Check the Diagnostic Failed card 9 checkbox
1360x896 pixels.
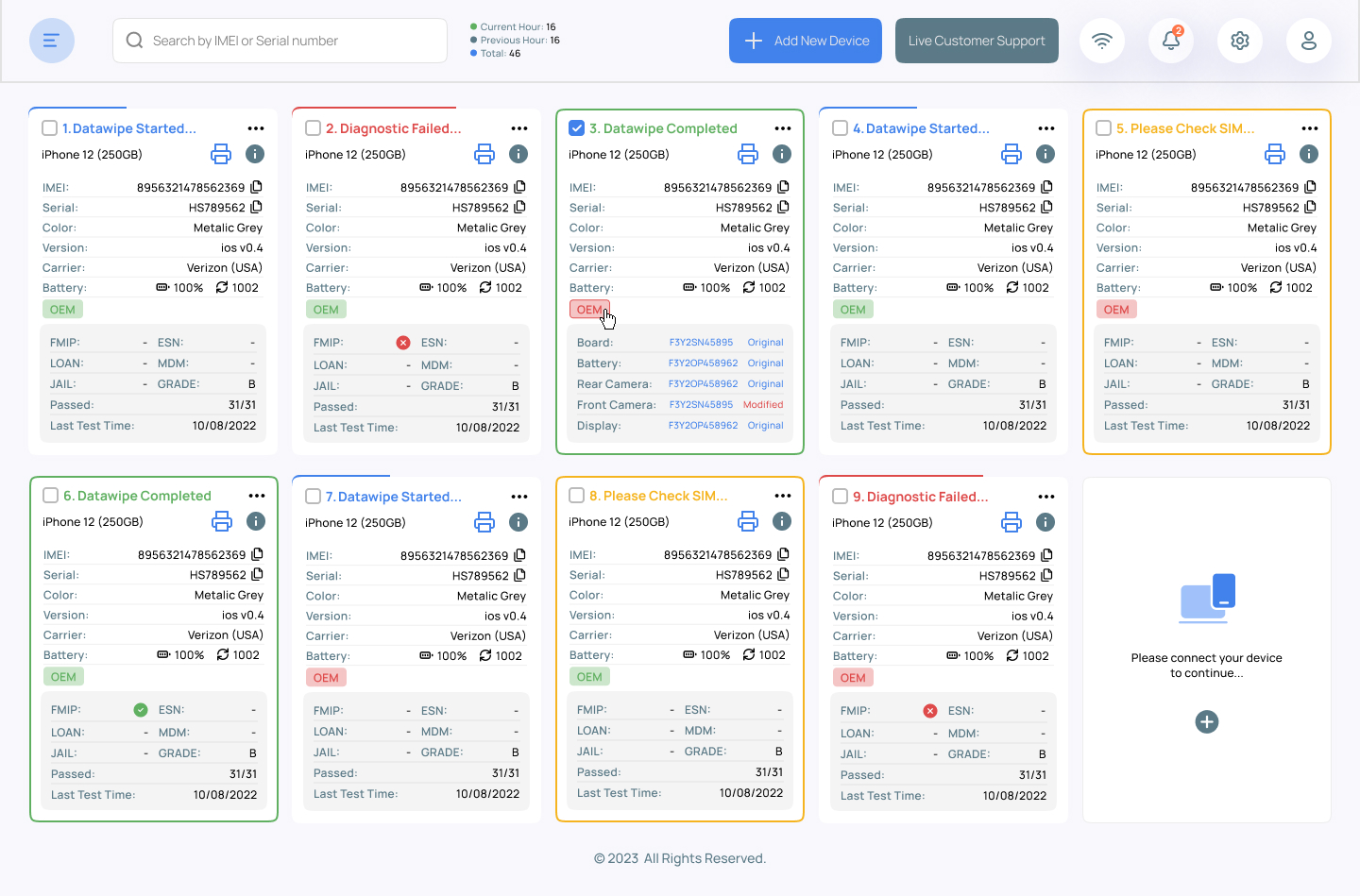[841, 496]
